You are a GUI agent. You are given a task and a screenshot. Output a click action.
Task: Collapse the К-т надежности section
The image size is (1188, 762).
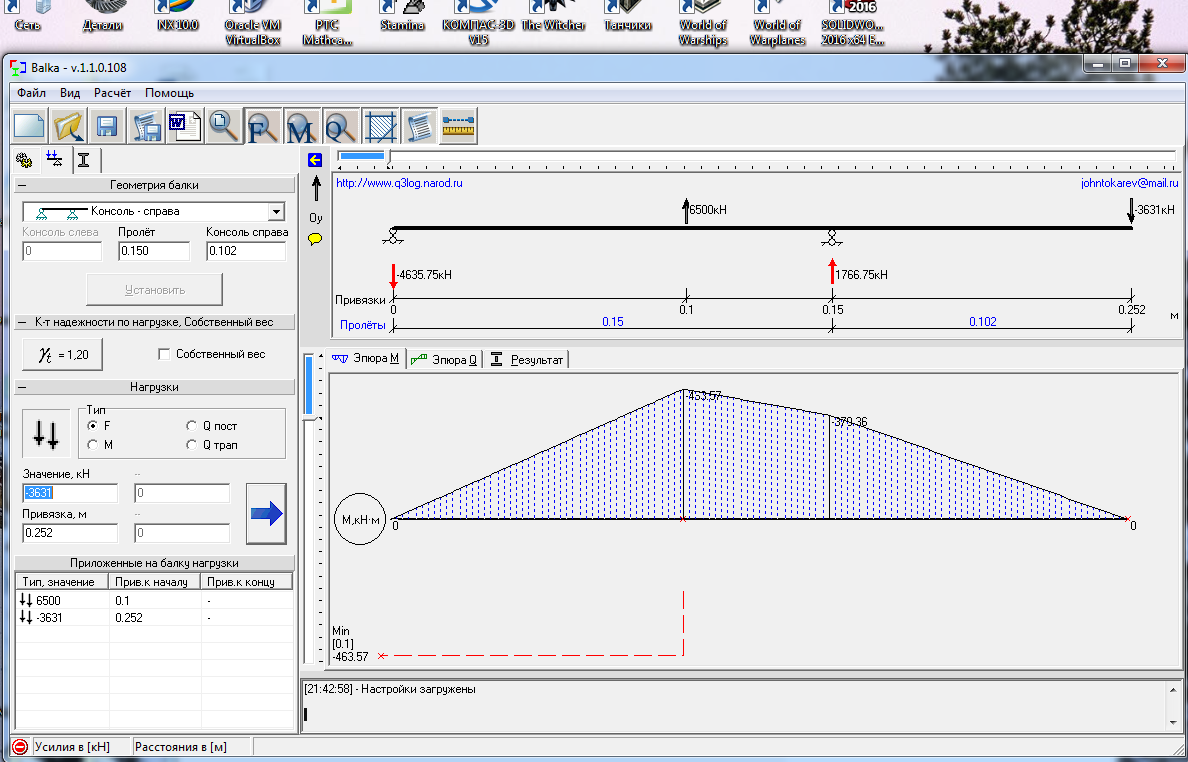coord(21,322)
